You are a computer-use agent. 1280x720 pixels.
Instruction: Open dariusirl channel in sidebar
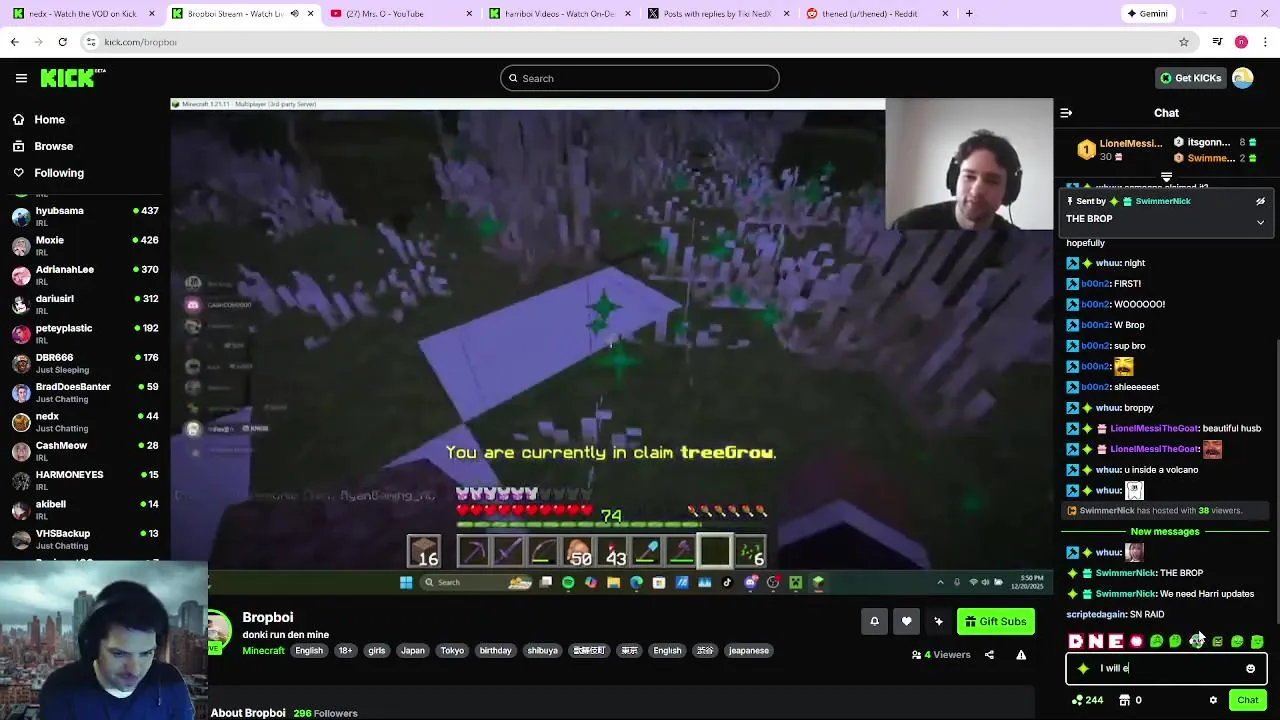coord(85,304)
